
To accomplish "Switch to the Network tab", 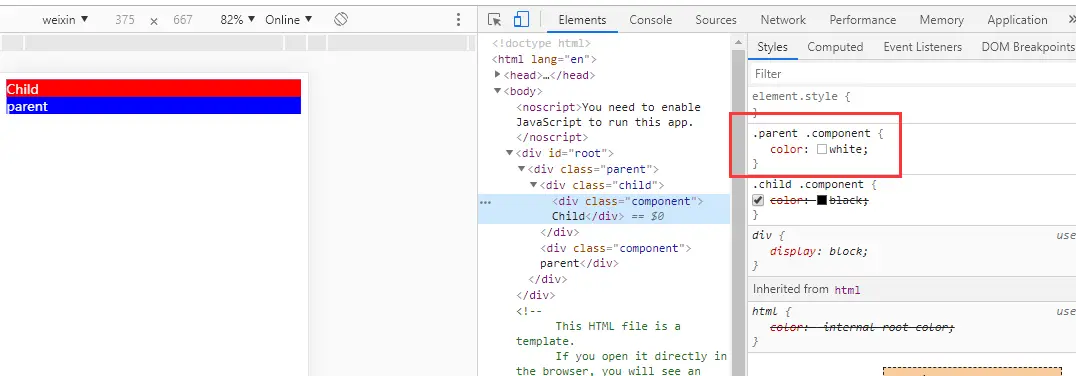I will click(782, 20).
